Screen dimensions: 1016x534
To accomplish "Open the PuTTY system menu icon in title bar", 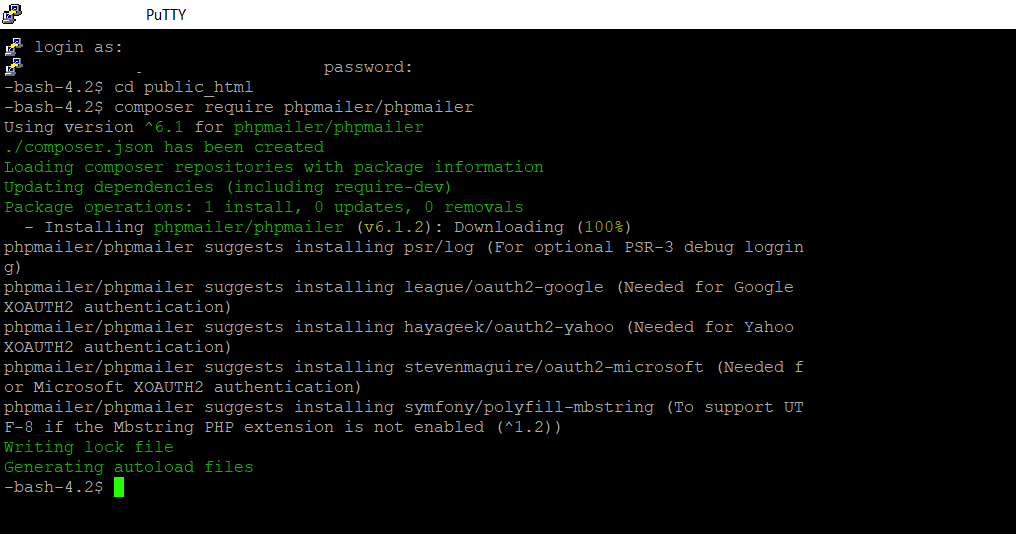I will 12,14.
